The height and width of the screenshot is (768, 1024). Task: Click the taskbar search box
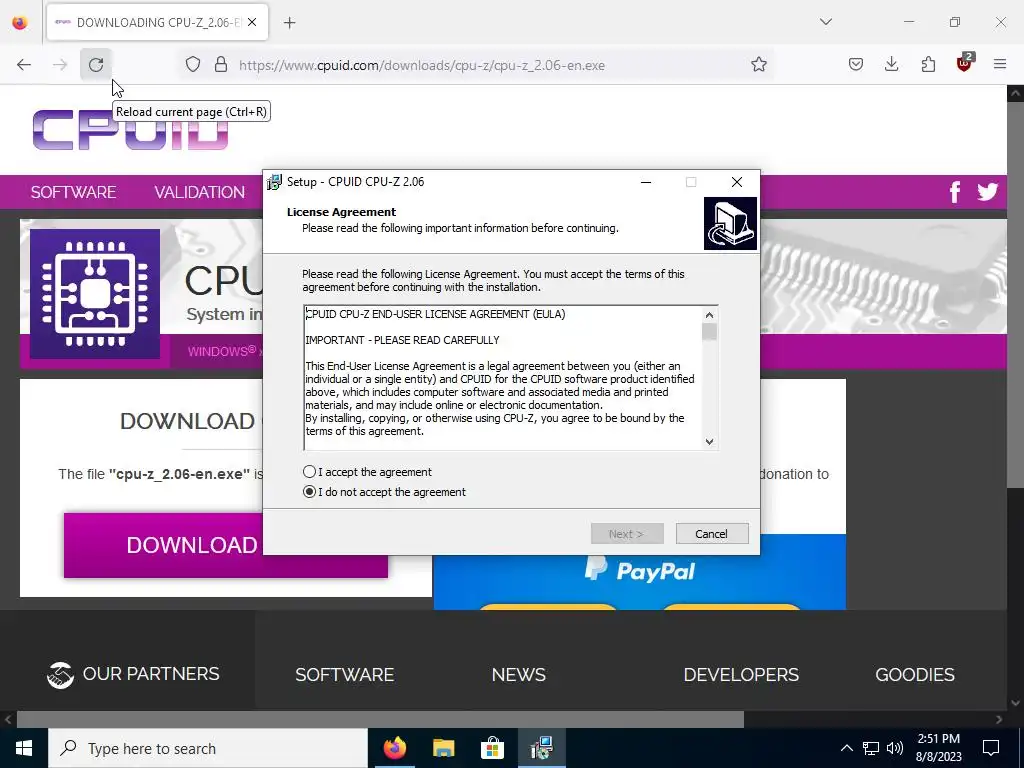click(208, 748)
